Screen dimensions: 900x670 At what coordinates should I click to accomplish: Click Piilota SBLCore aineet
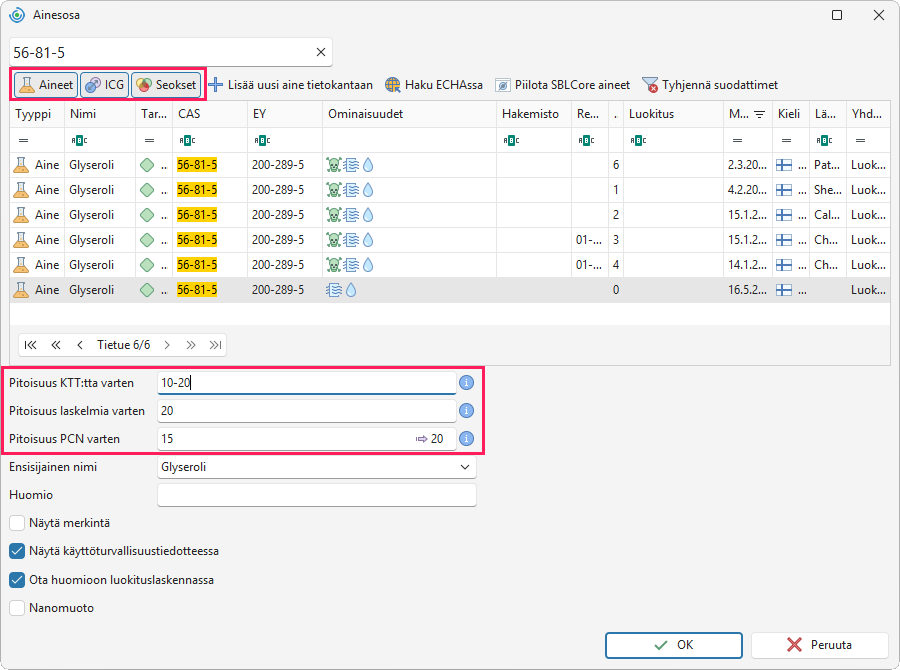tap(562, 85)
